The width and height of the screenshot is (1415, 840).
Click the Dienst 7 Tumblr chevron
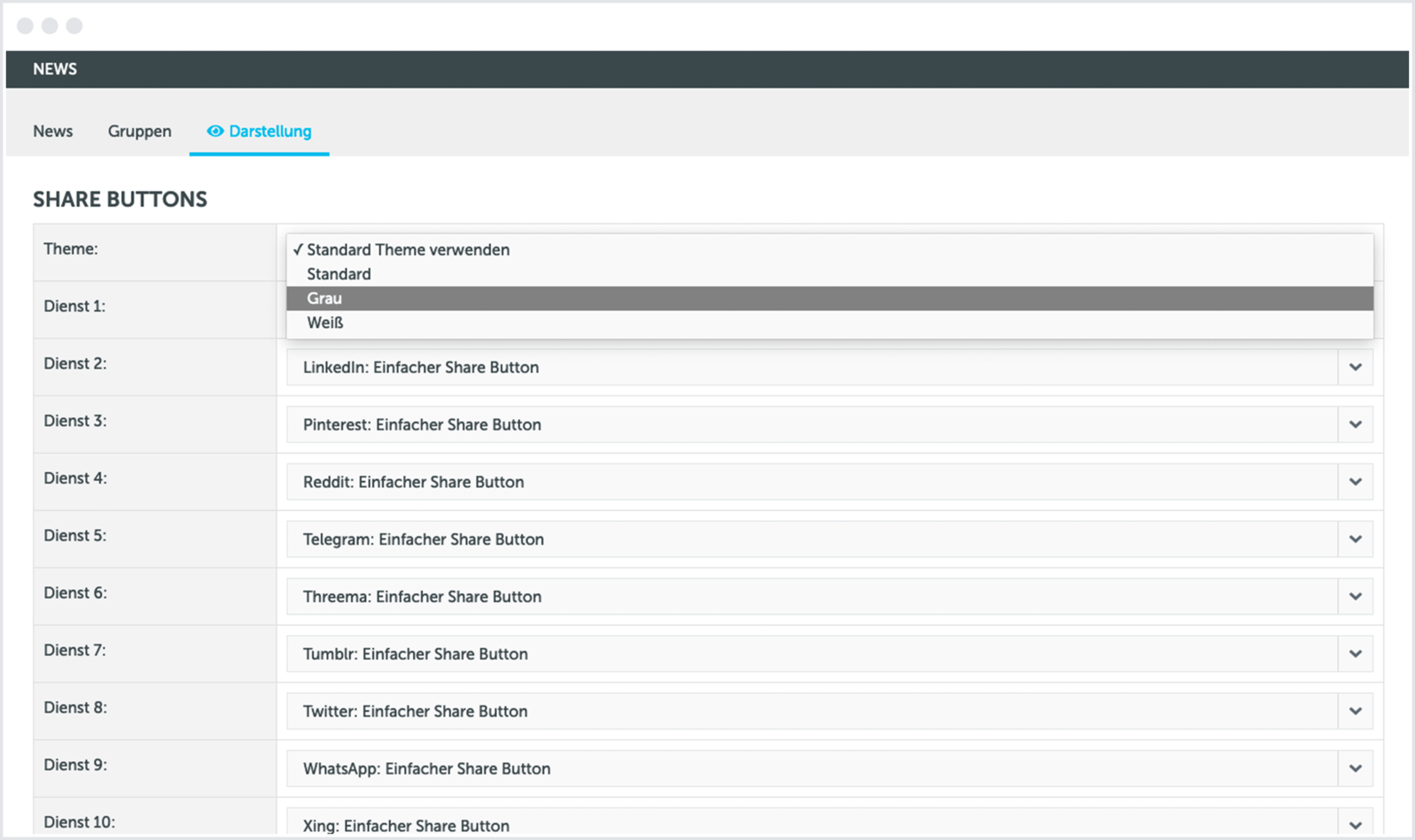(1355, 654)
